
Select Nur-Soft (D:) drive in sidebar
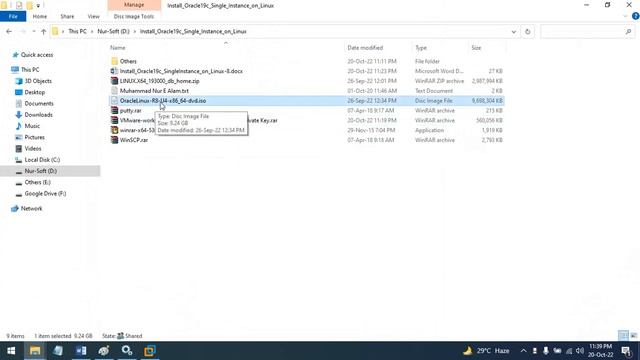[x=40, y=171]
